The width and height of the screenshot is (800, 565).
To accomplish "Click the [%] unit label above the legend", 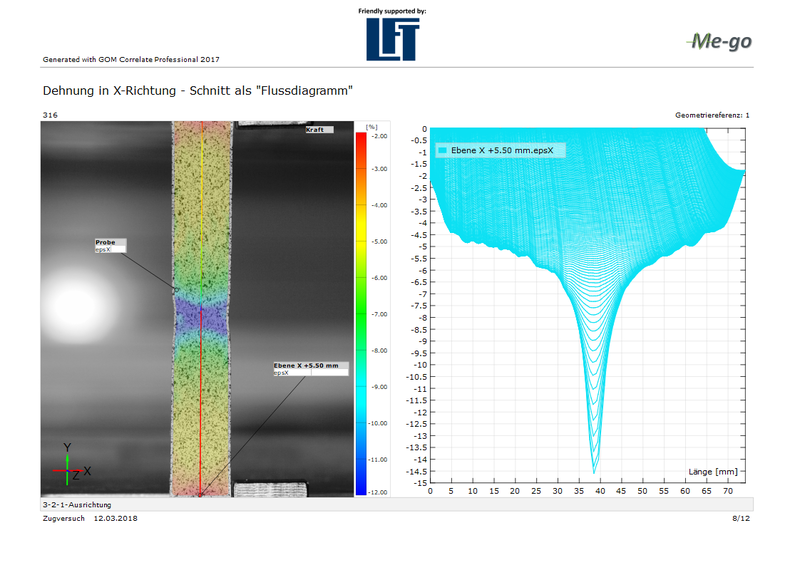I will (371, 128).
